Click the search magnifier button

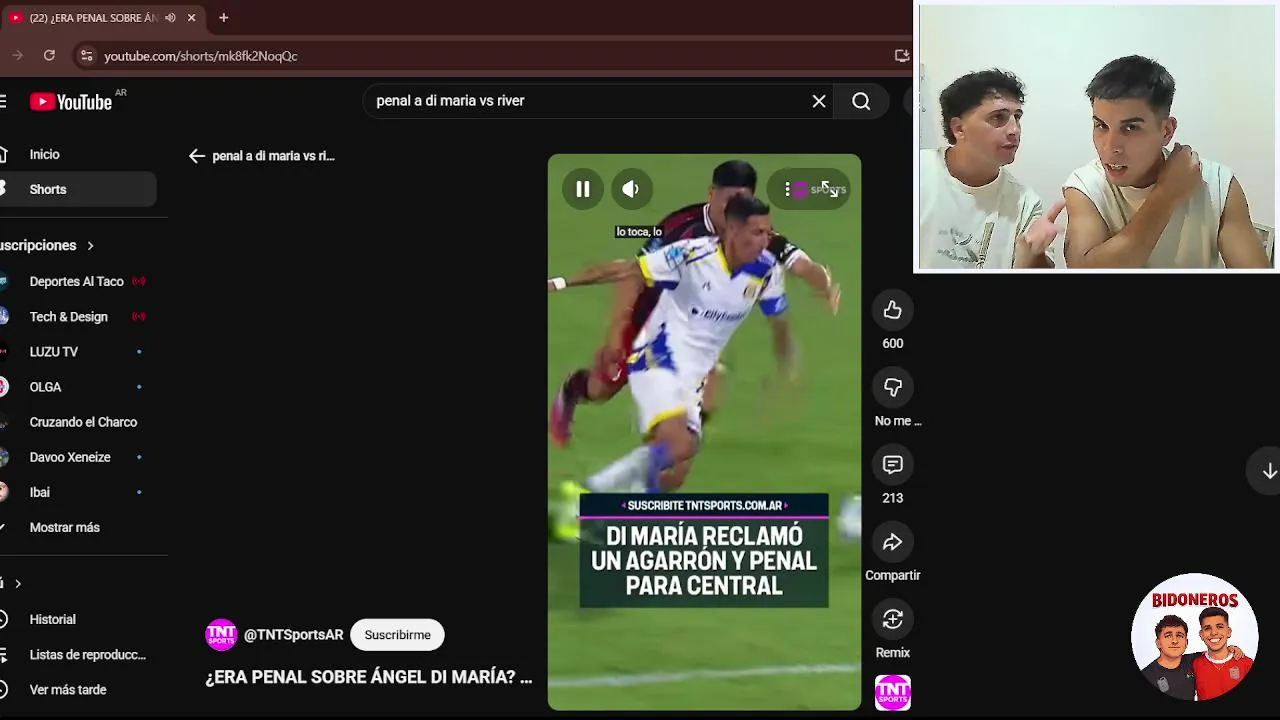coord(861,101)
